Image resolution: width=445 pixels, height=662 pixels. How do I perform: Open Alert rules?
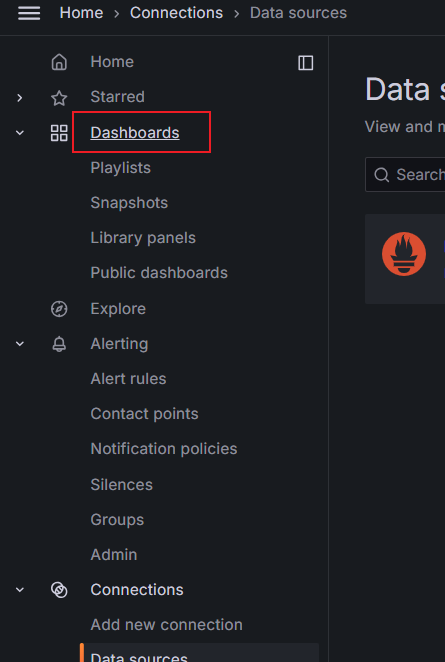pos(128,379)
